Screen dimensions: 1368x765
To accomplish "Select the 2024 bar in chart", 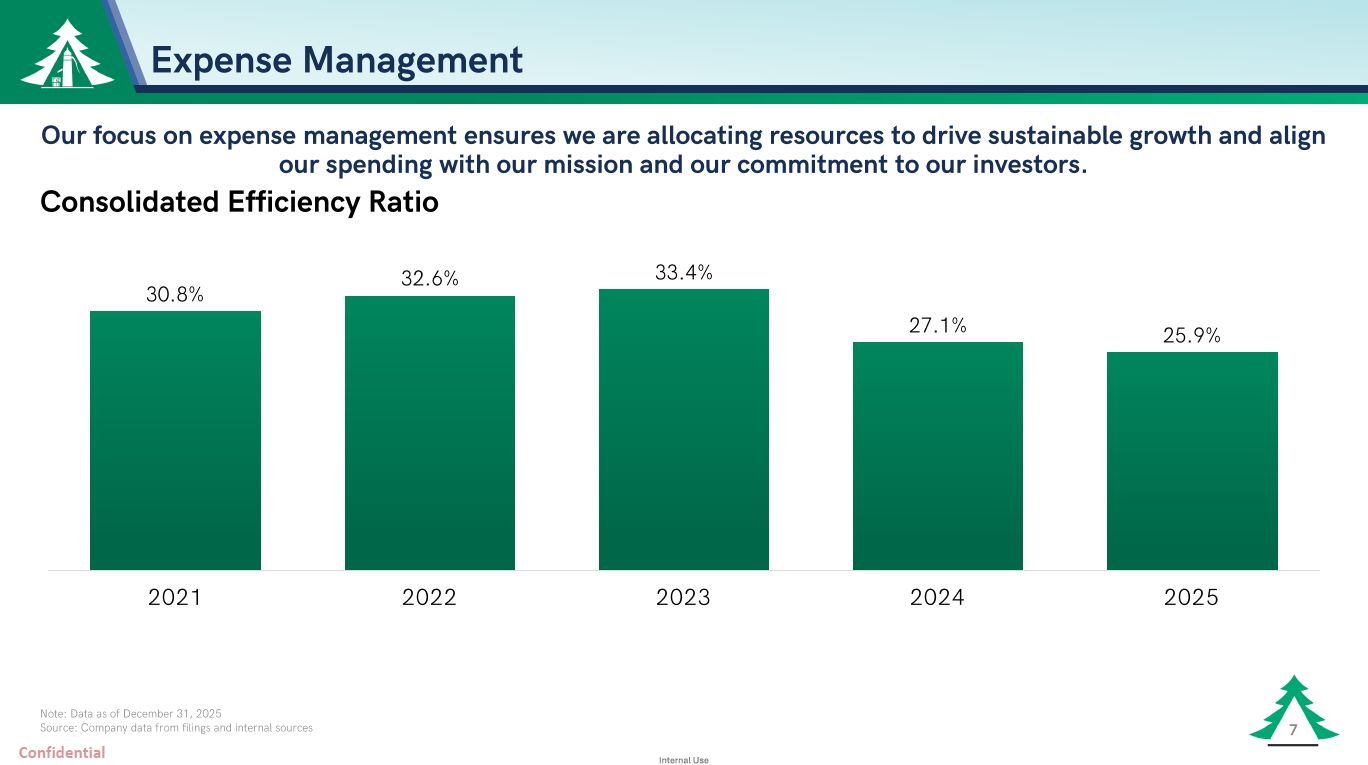I will (x=938, y=456).
